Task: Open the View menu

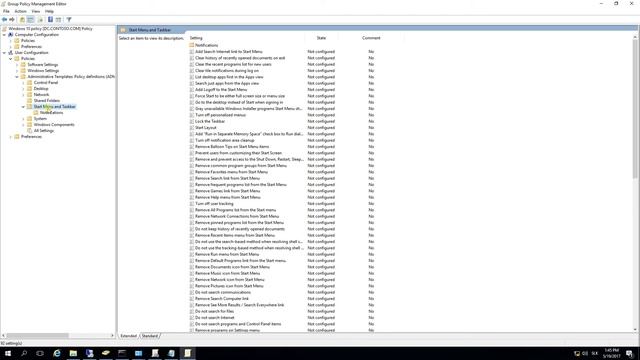Action: [x=36, y=11]
